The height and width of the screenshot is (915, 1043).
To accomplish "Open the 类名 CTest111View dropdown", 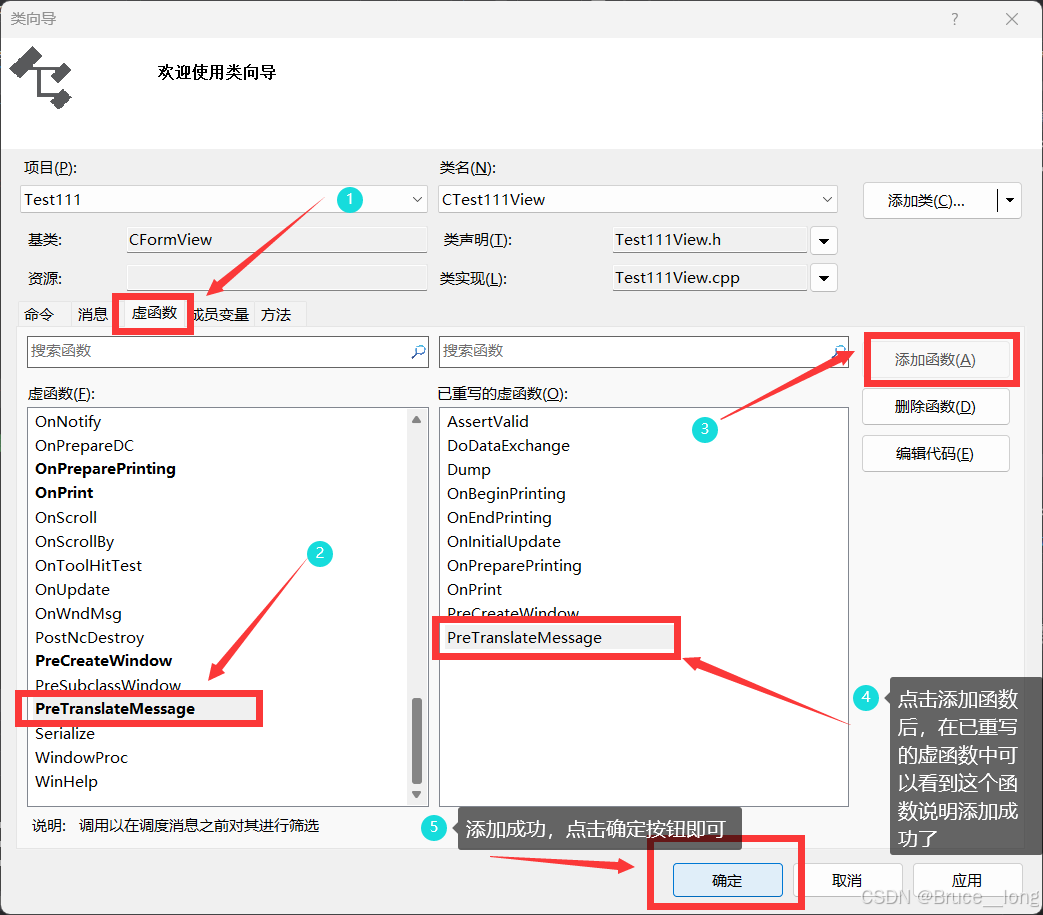I will click(827, 199).
